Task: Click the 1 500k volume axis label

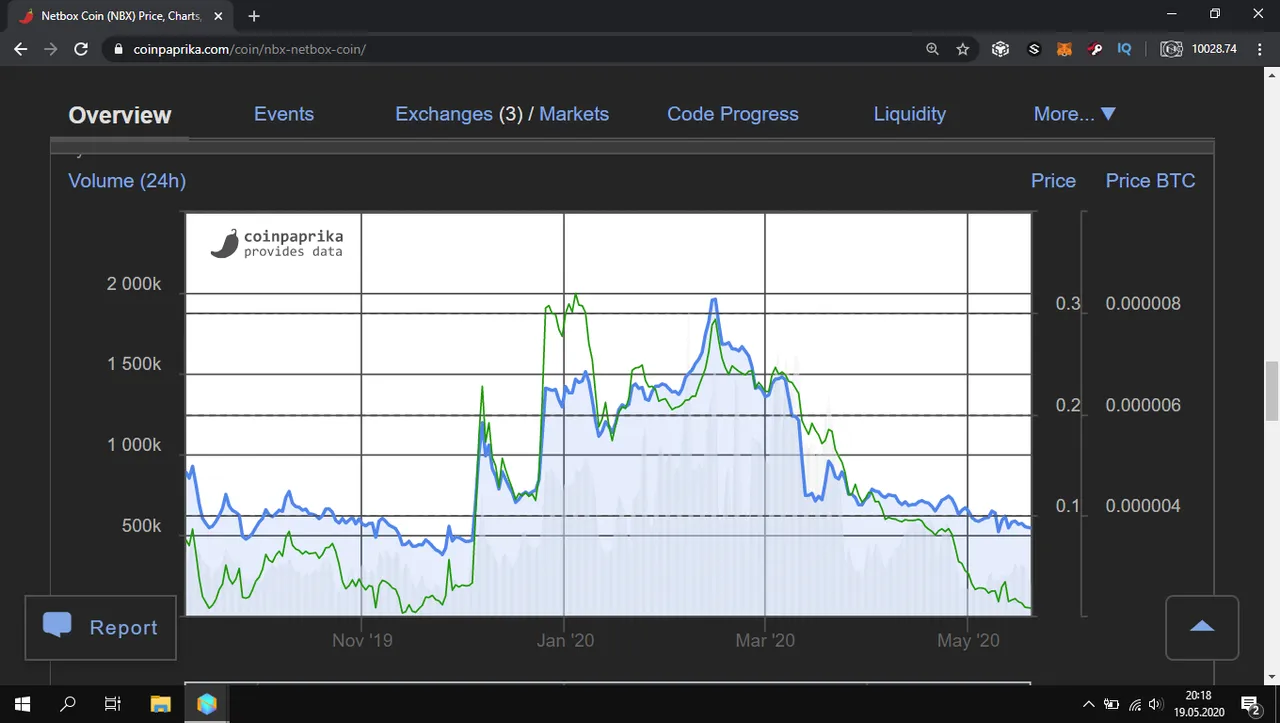Action: coord(134,364)
